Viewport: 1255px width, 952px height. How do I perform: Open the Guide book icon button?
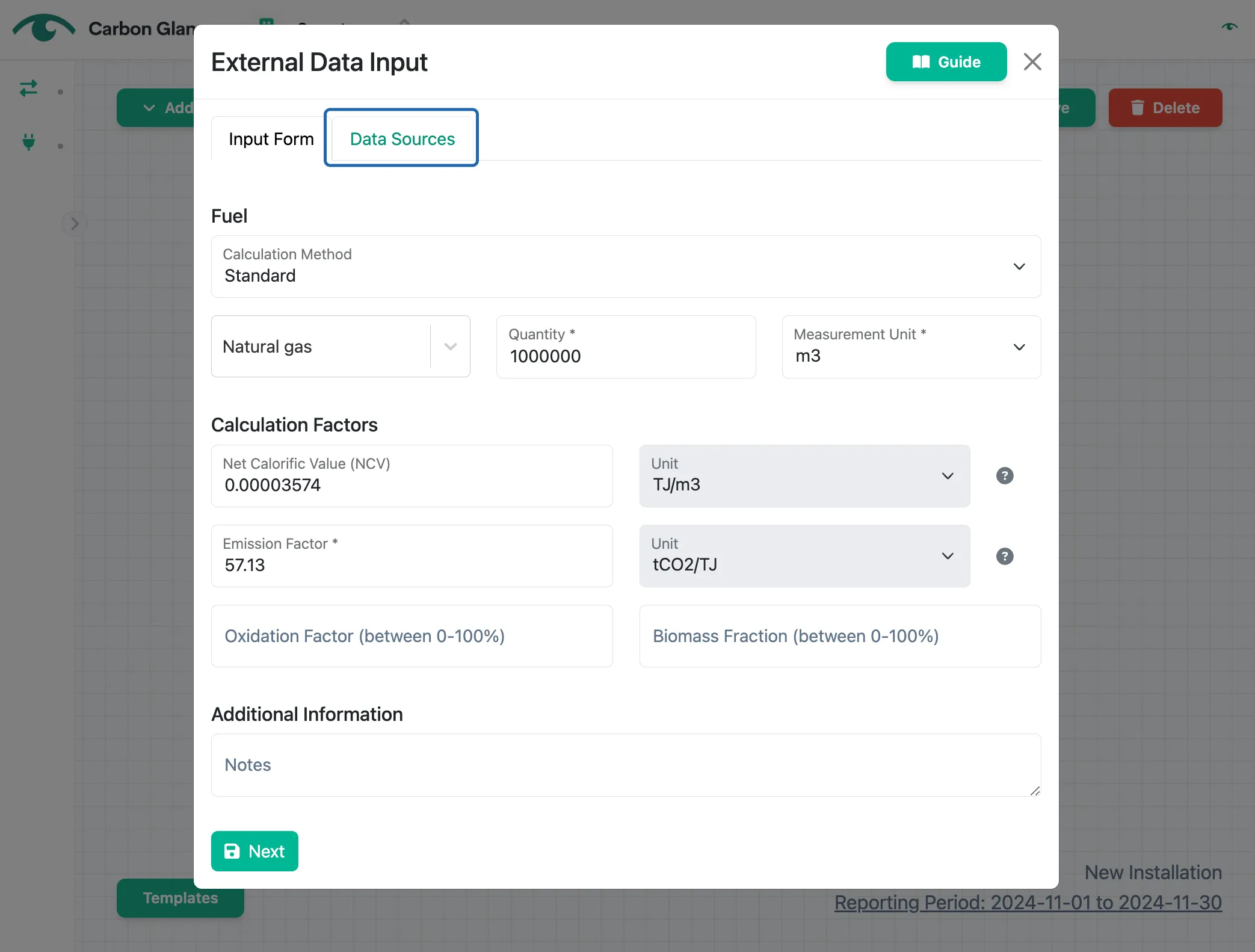pos(946,62)
